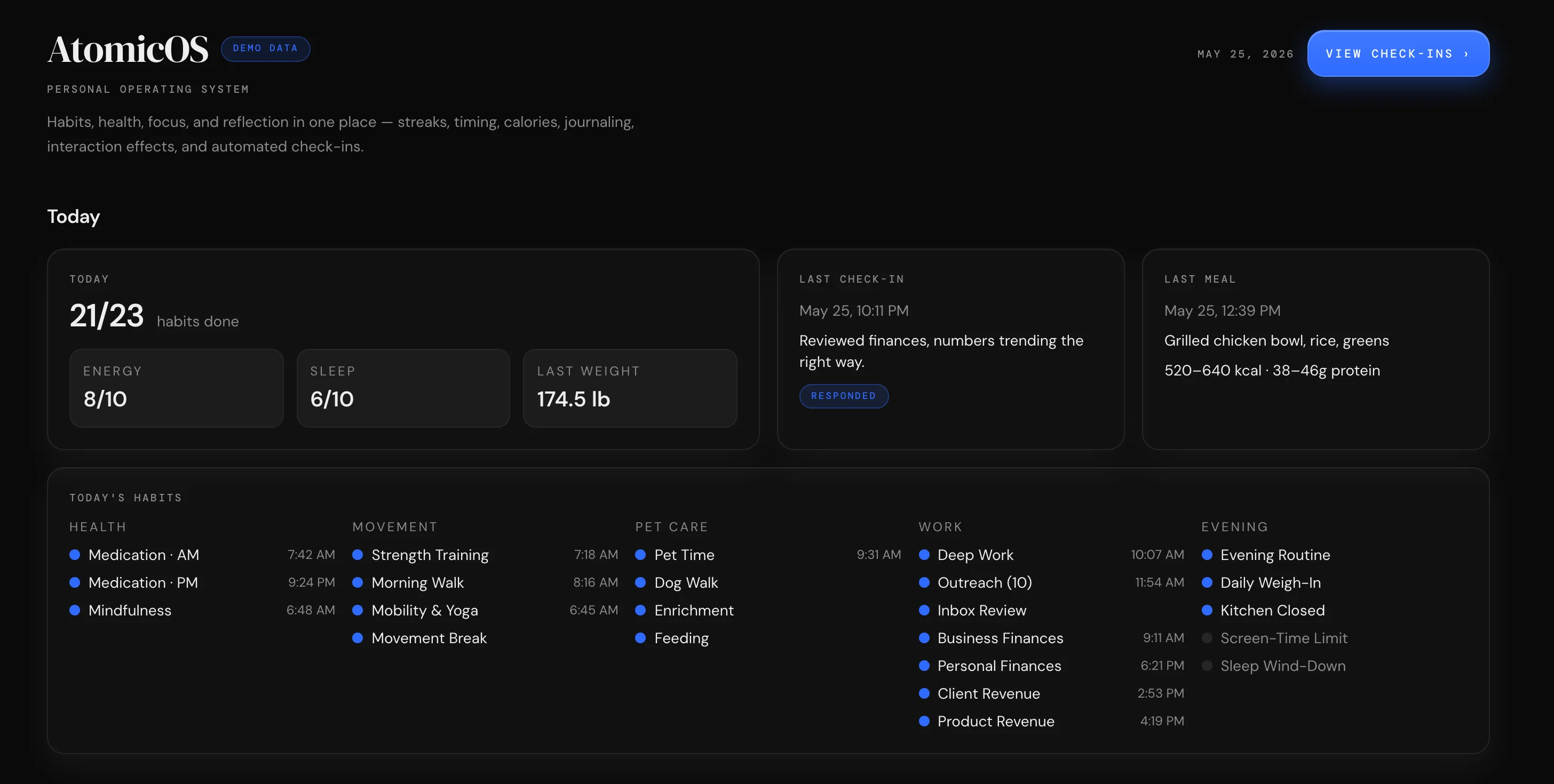
Task: Click the Client Revenue status dot
Action: (x=924, y=693)
